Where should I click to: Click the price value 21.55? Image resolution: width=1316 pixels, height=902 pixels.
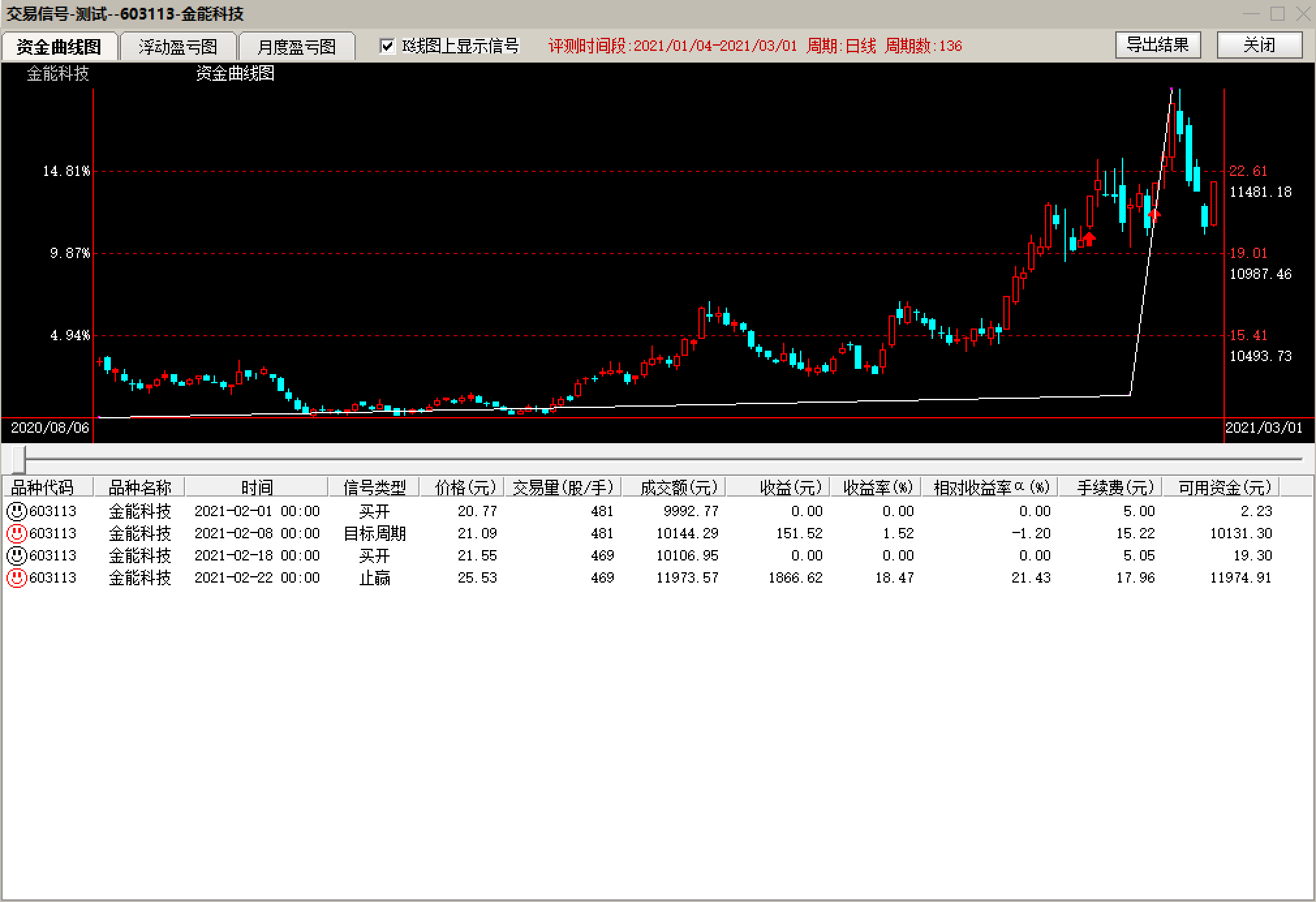tap(478, 555)
